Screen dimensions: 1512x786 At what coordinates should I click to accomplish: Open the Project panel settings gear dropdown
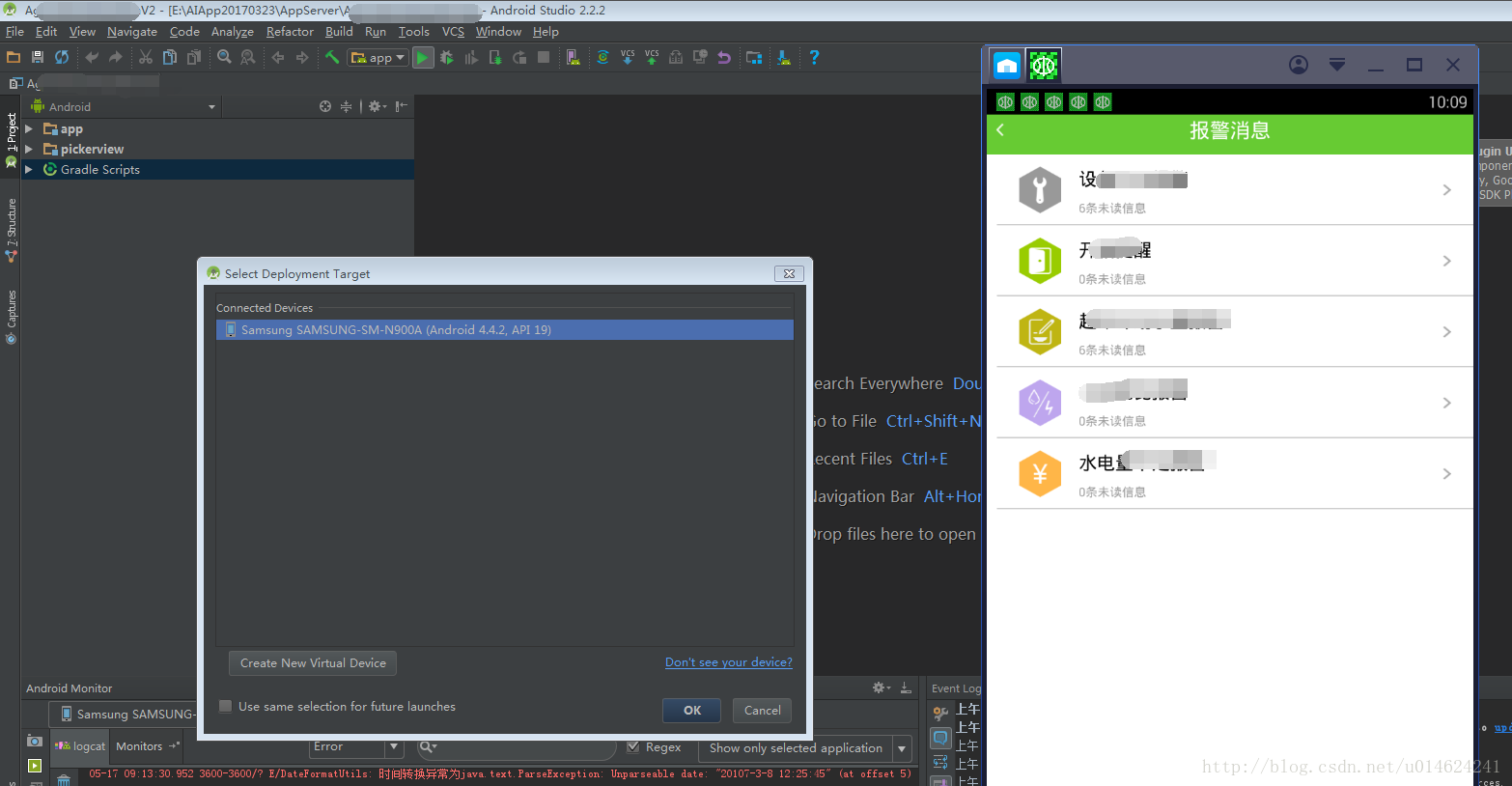point(378,106)
